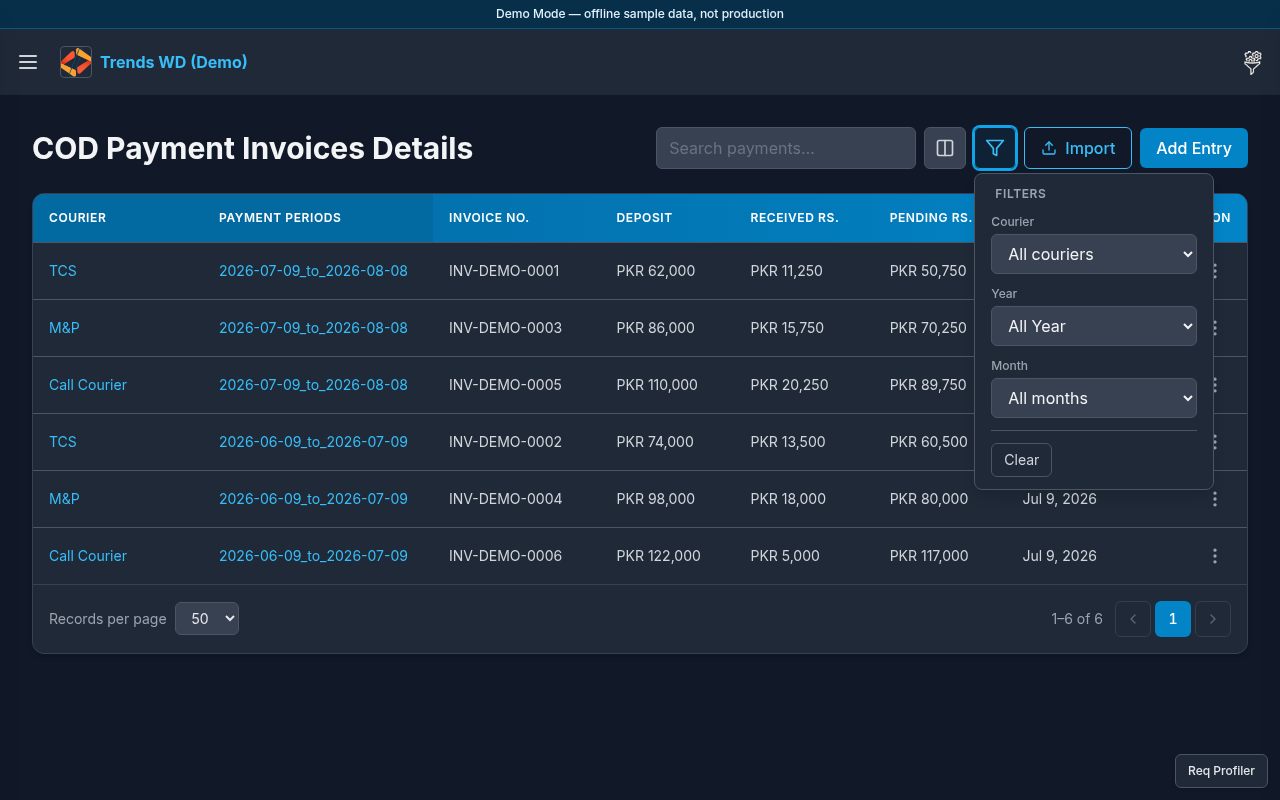The width and height of the screenshot is (1280, 800).
Task: Sort by Received Rs. column header
Action: 794,218
